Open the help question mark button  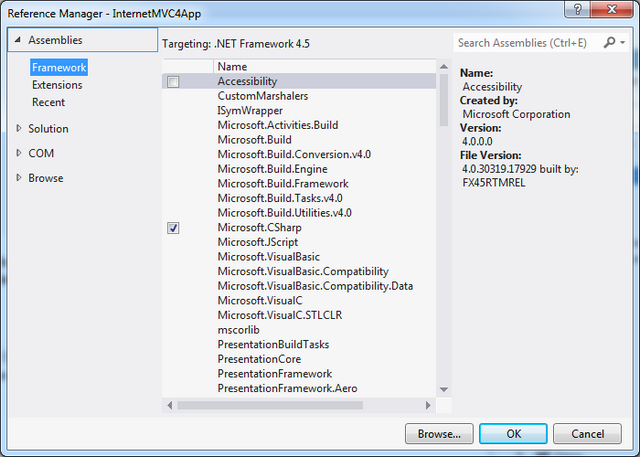[577, 9]
